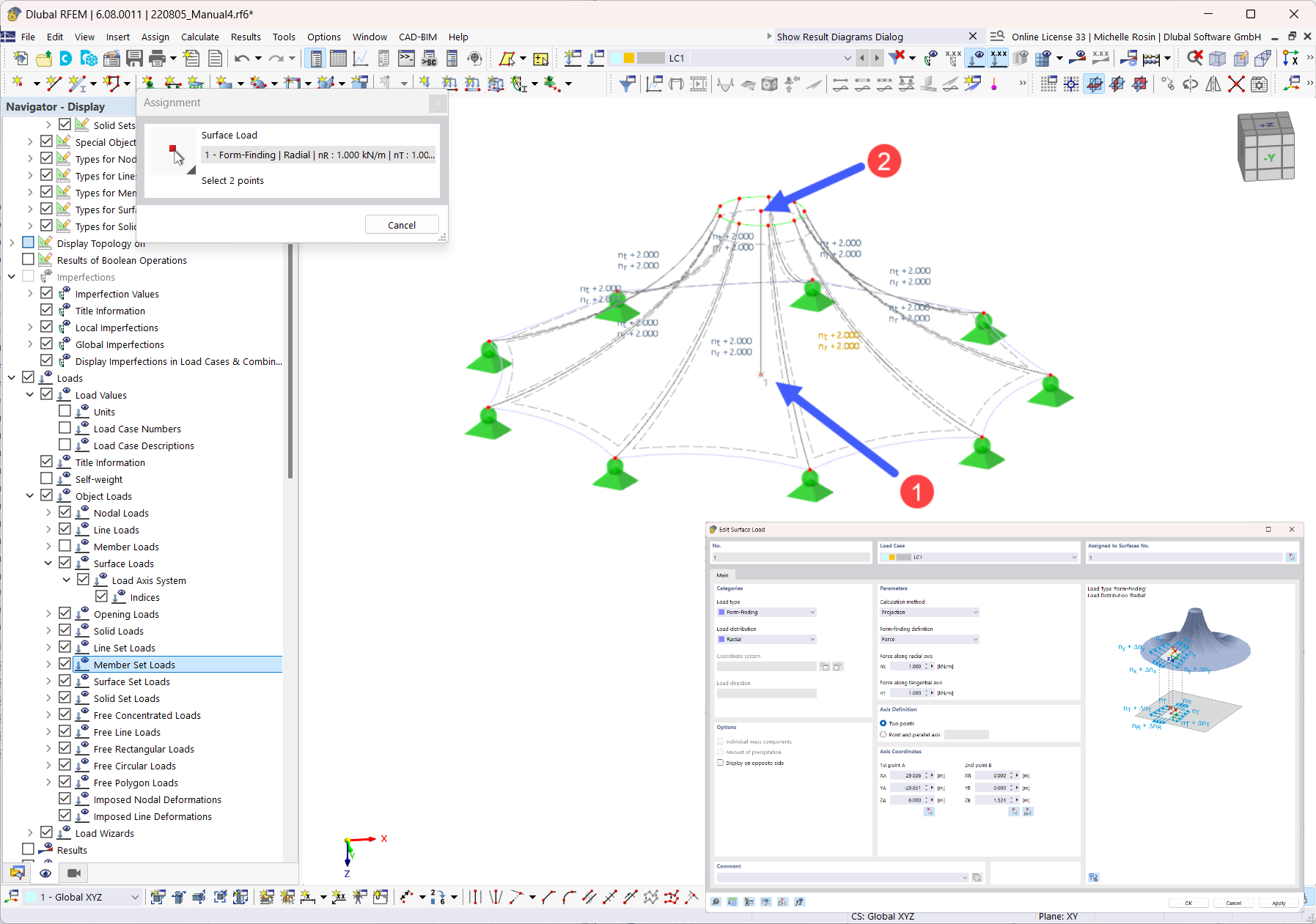Screen dimensions: 1316x924
Task: Tick the Display on opposite side checkbox
Action: click(720, 763)
